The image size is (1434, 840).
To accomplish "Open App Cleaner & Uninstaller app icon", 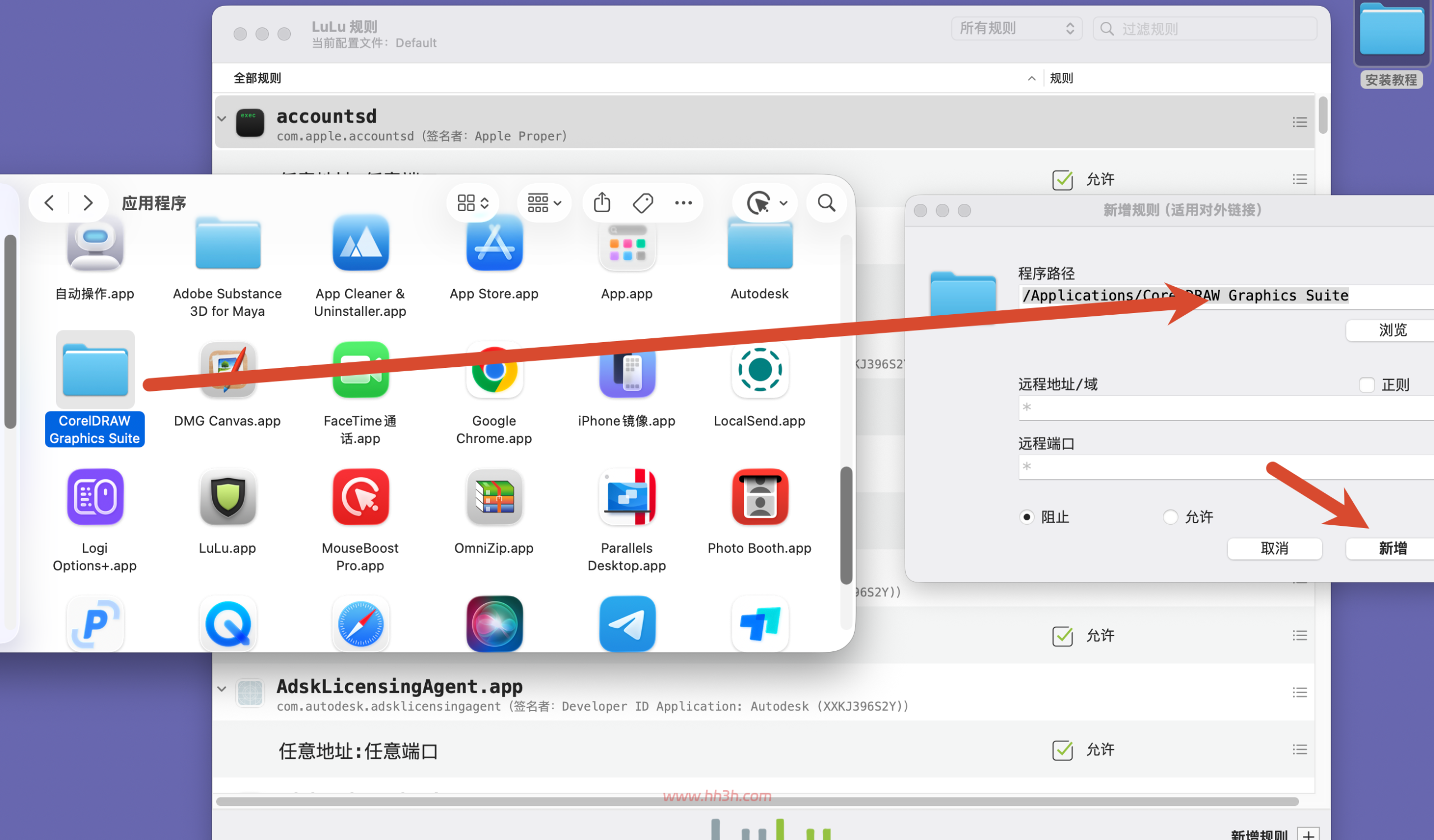I will point(361,244).
